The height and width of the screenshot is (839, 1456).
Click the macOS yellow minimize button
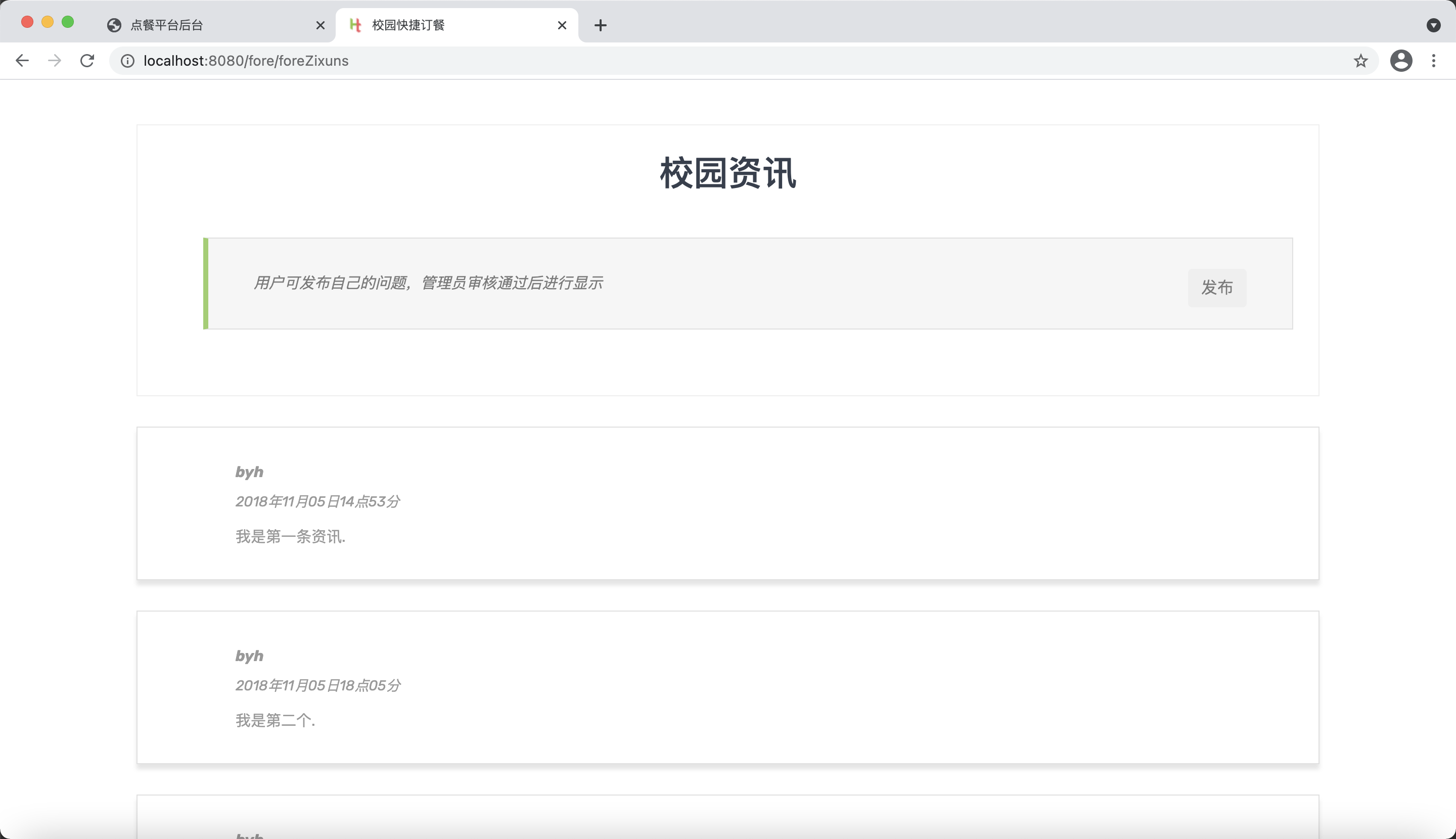(x=47, y=22)
